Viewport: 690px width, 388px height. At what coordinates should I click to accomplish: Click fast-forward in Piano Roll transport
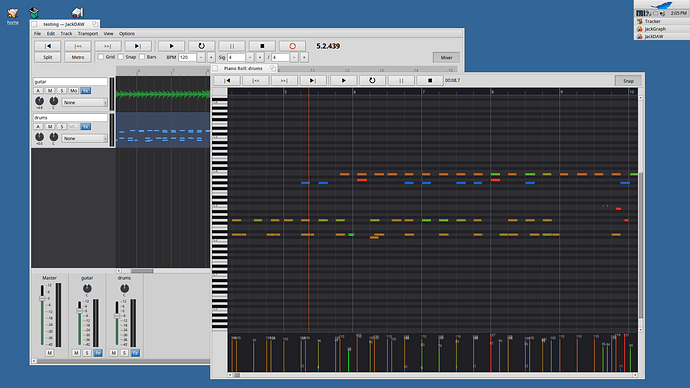point(284,81)
